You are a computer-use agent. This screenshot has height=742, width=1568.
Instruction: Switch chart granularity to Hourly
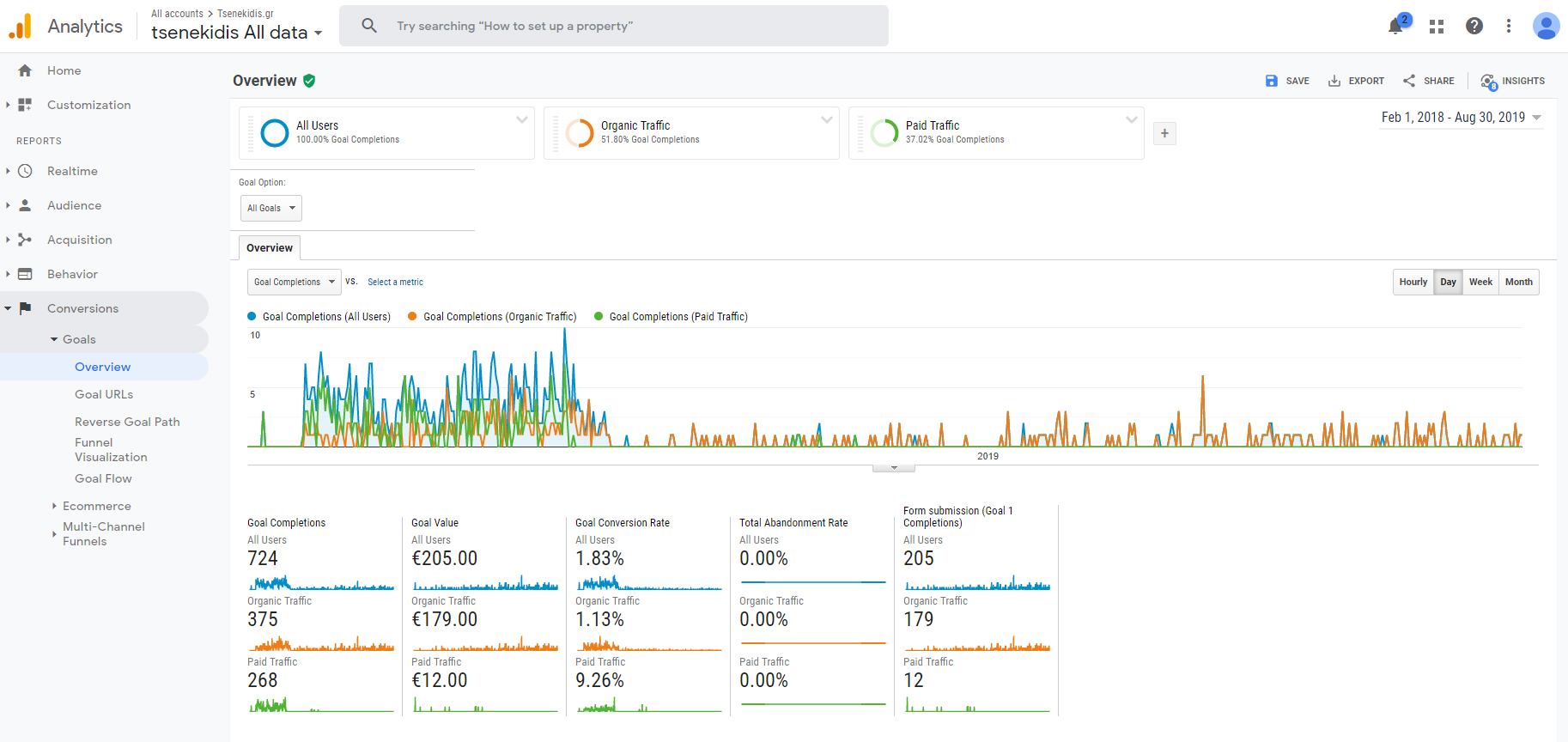tap(1413, 282)
